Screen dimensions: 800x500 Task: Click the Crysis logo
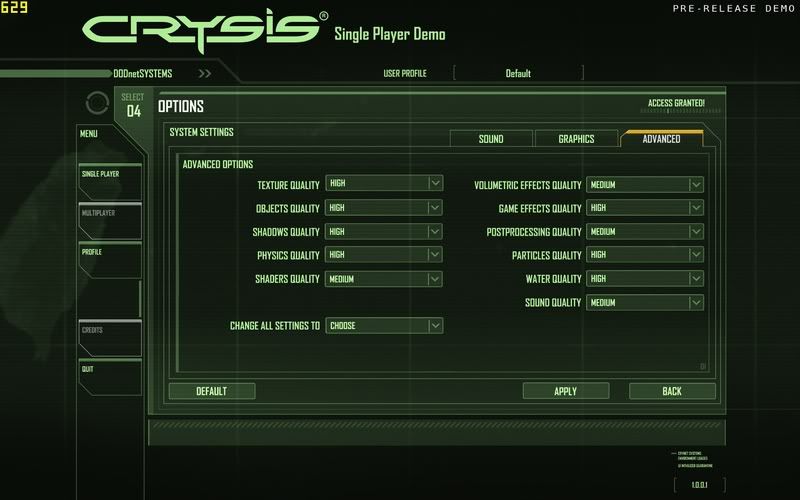[204, 30]
